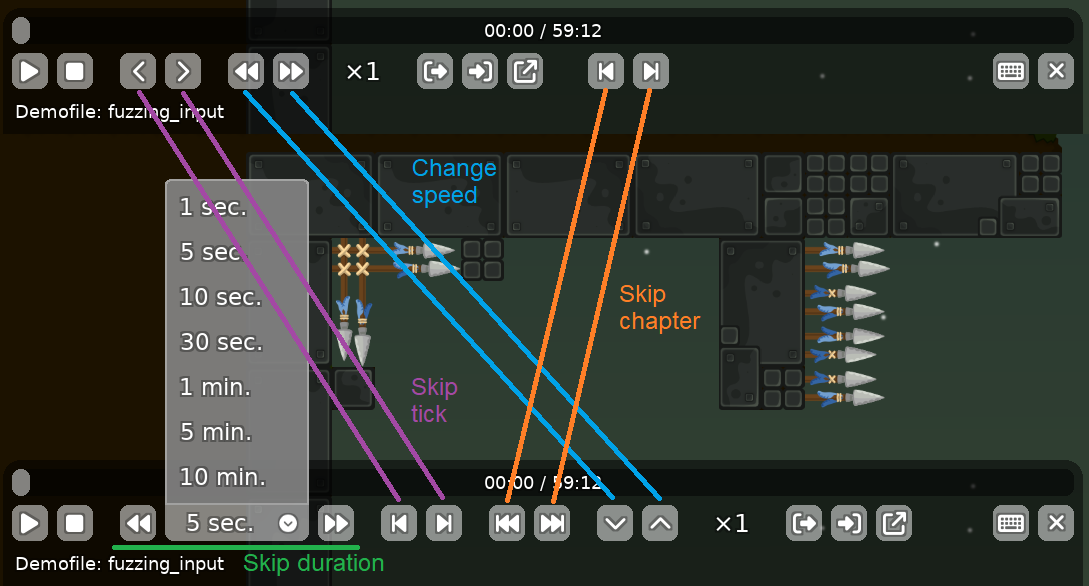The image size is (1089, 586).
Task: Click slow-down double arrow in top player
Action: point(246,71)
